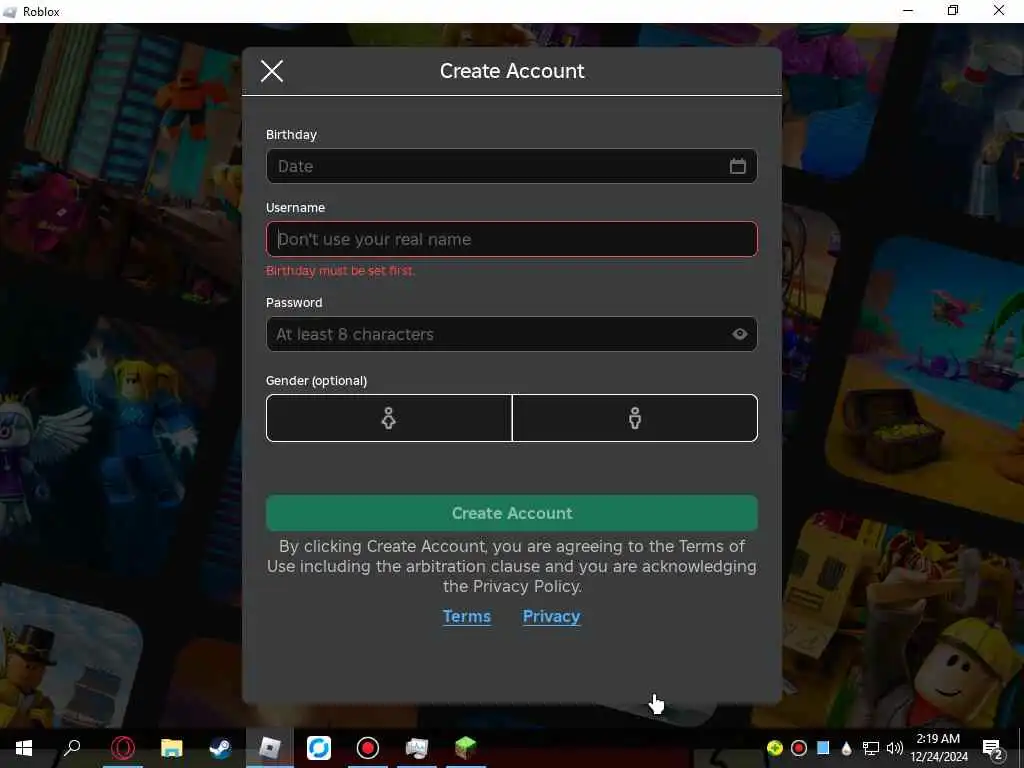1024x768 pixels.
Task: Open the birthday calendar picker icon
Action: pyautogui.click(x=737, y=166)
